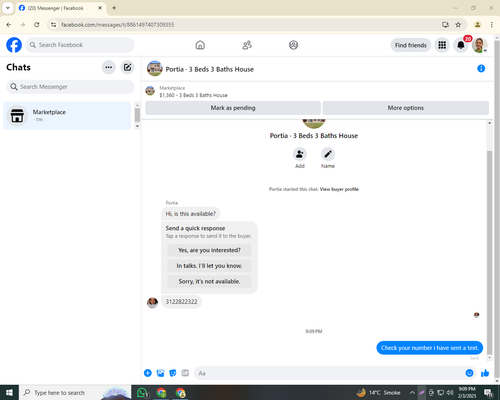The width and height of the screenshot is (500, 400).
Task: Click the message 3122822322
Action: tap(181, 302)
